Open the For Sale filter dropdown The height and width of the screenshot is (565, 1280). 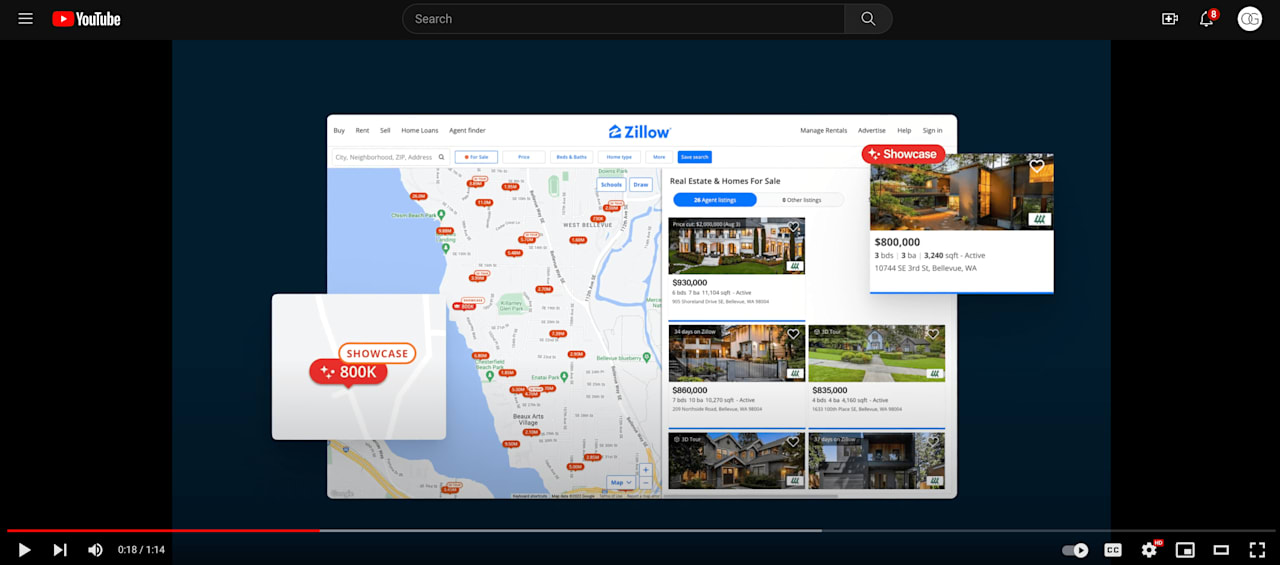click(x=476, y=157)
